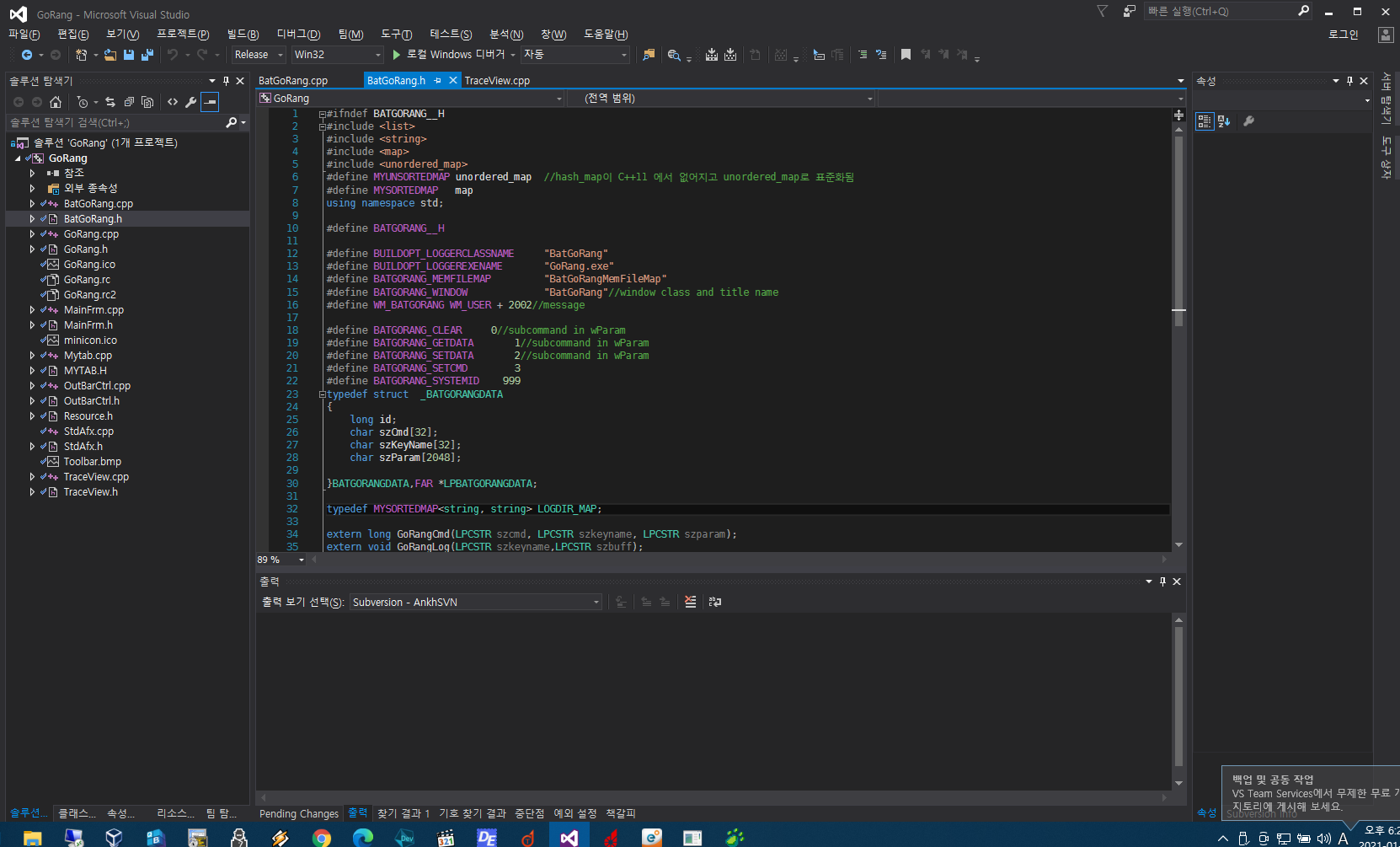Screen dimensions: 1400x847
Task: Switch to the 중단점 tab
Action: [x=530, y=814]
